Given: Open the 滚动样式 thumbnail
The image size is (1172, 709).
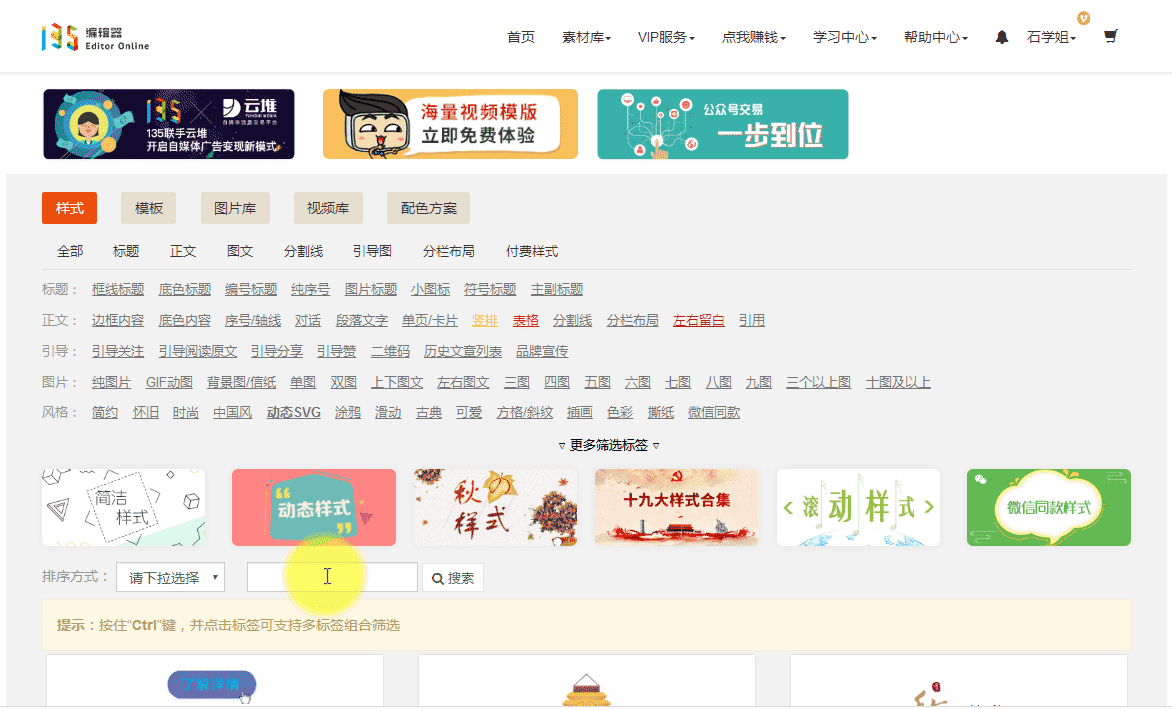Looking at the screenshot, I should coord(858,507).
